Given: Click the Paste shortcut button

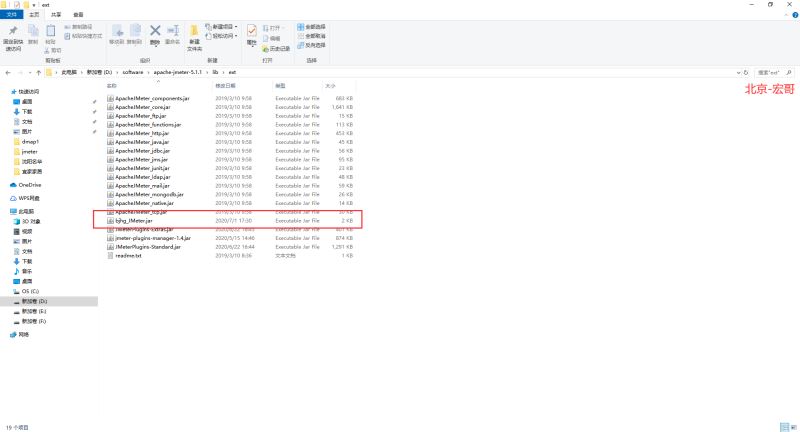Looking at the screenshot, I should (x=83, y=36).
